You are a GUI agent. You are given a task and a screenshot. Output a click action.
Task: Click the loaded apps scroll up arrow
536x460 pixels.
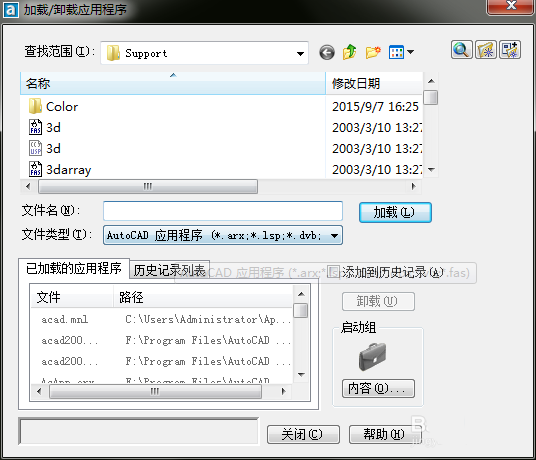[x=301, y=294]
